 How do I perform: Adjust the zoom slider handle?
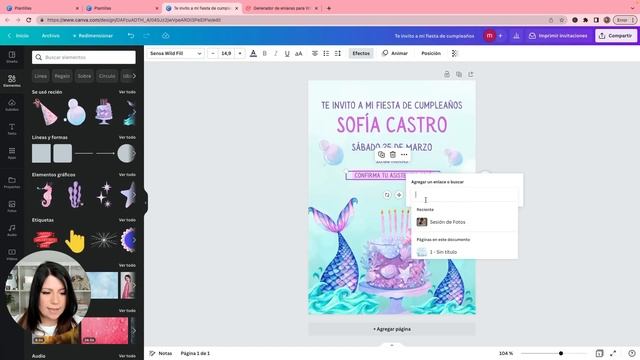pos(561,353)
